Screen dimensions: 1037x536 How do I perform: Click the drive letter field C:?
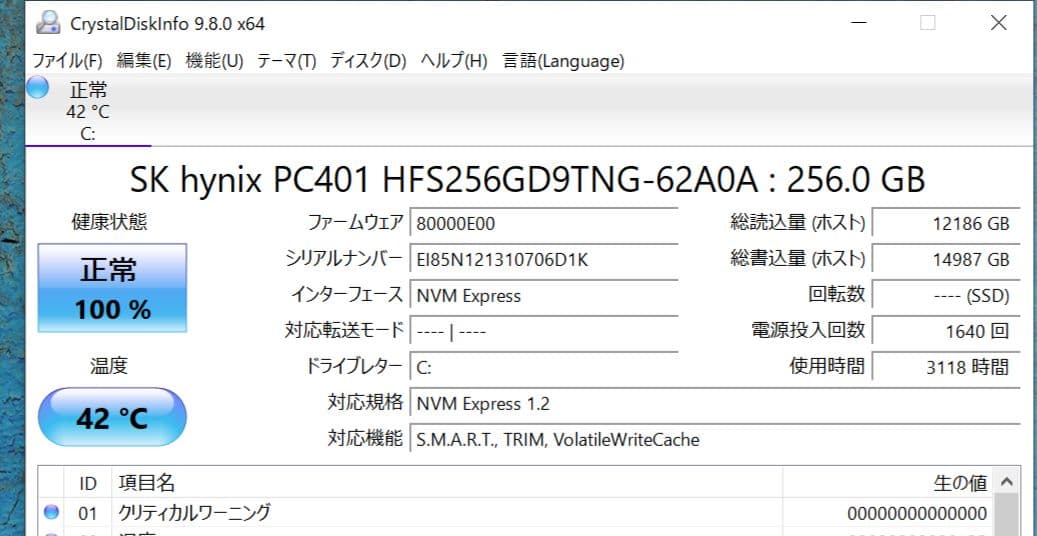point(544,367)
